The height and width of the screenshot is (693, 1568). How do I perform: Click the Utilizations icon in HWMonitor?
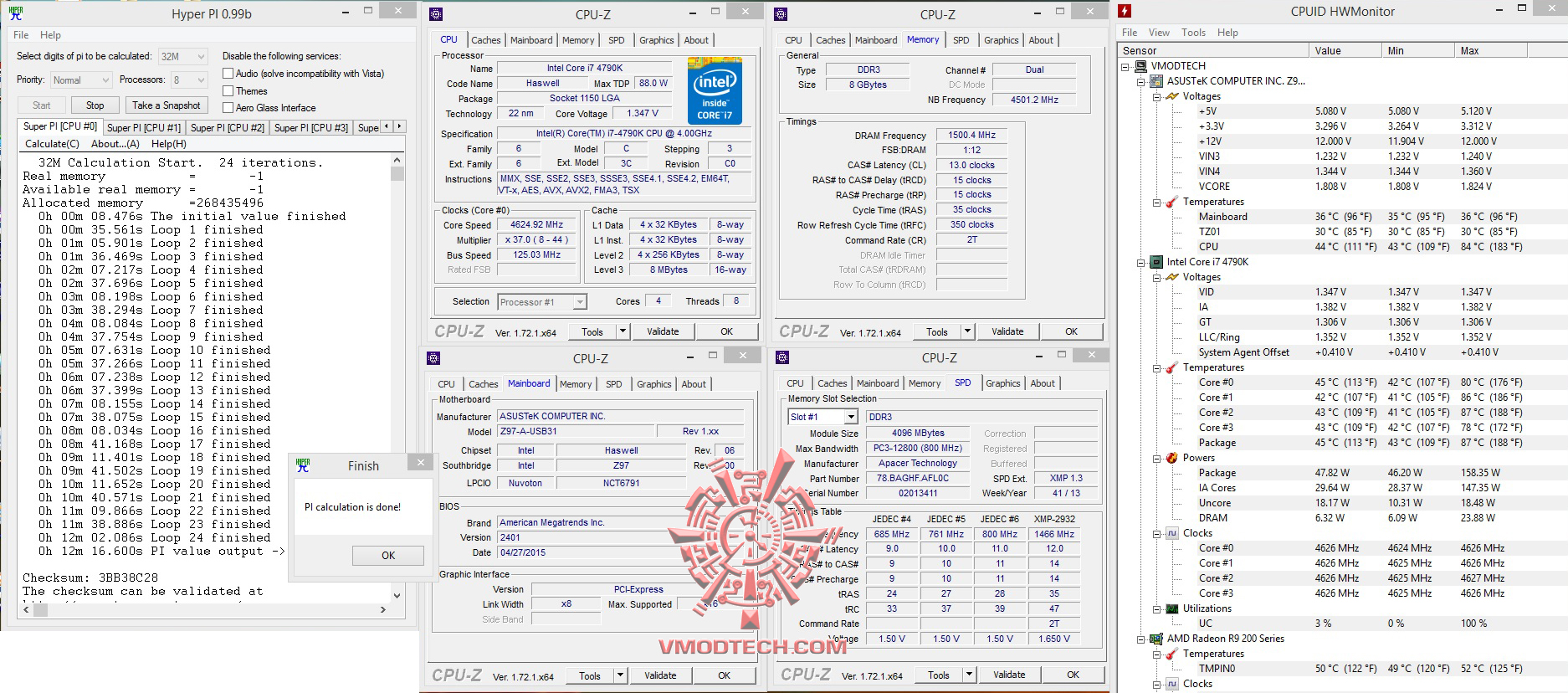(x=1171, y=608)
